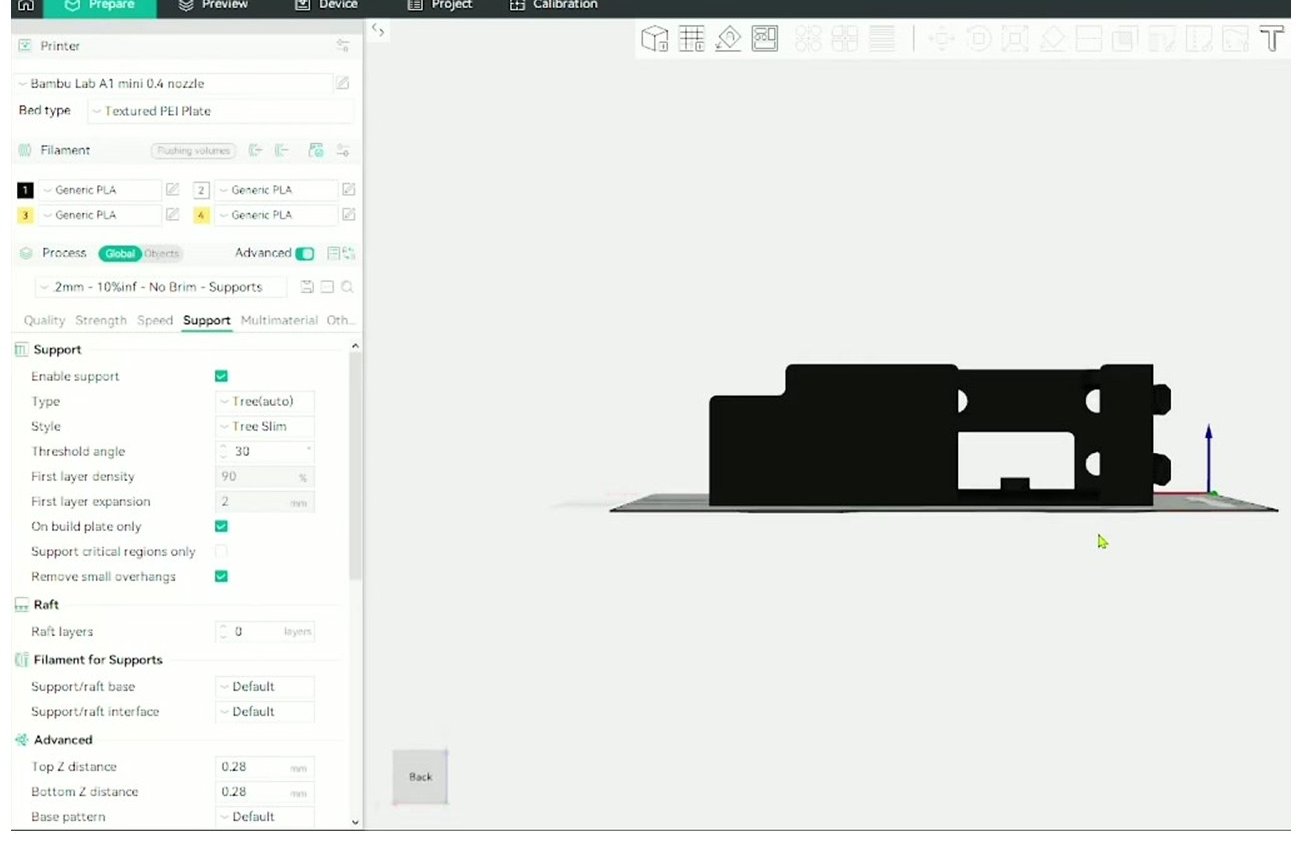
Task: Switch to the Preview tab
Action: [x=213, y=6]
